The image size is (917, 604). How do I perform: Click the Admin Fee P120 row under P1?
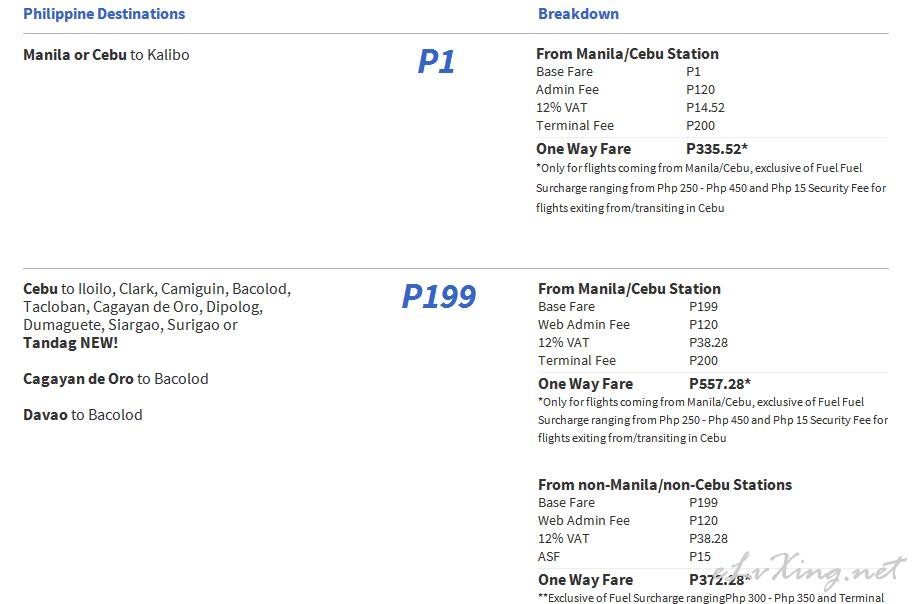coord(626,89)
